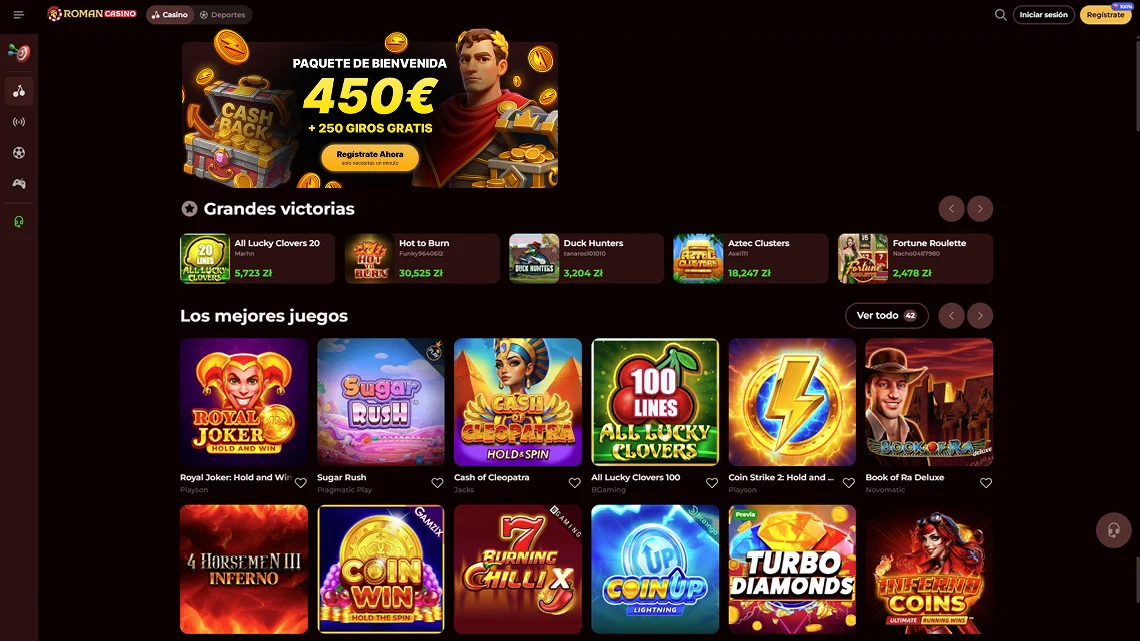The height and width of the screenshot is (641, 1140).
Task: Open the floating live chat headset button
Action: [1113, 530]
